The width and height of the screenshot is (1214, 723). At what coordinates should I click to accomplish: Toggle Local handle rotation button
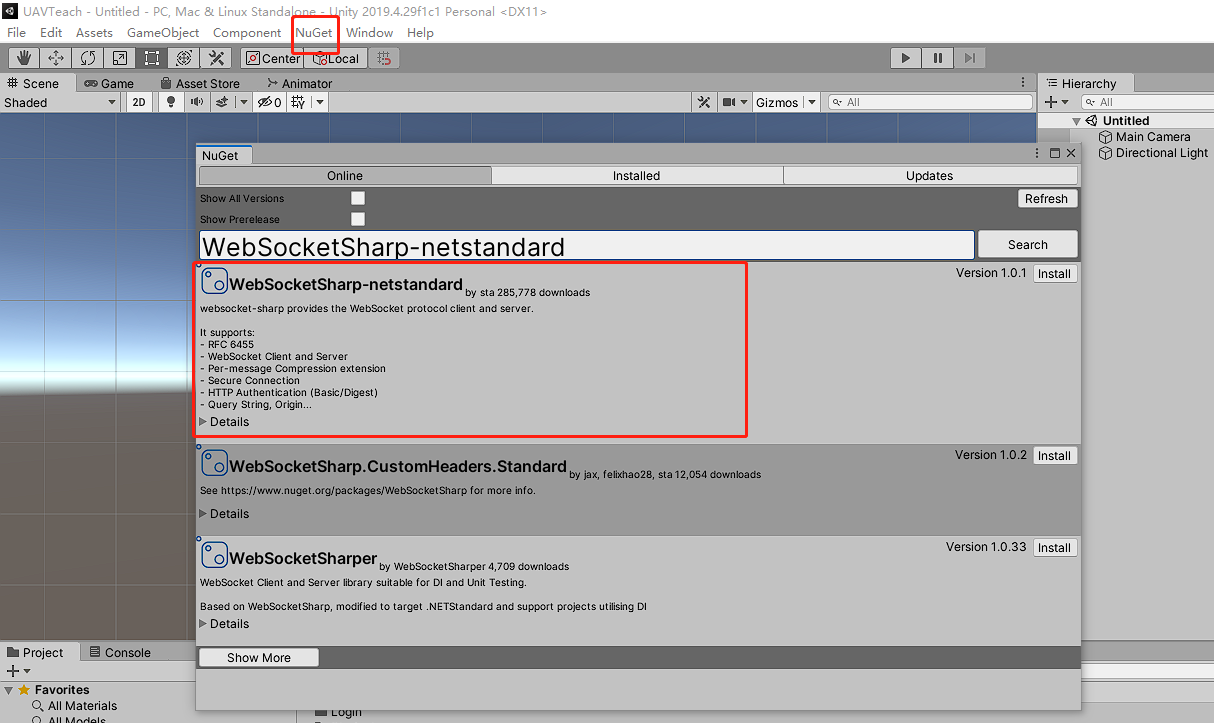click(335, 58)
